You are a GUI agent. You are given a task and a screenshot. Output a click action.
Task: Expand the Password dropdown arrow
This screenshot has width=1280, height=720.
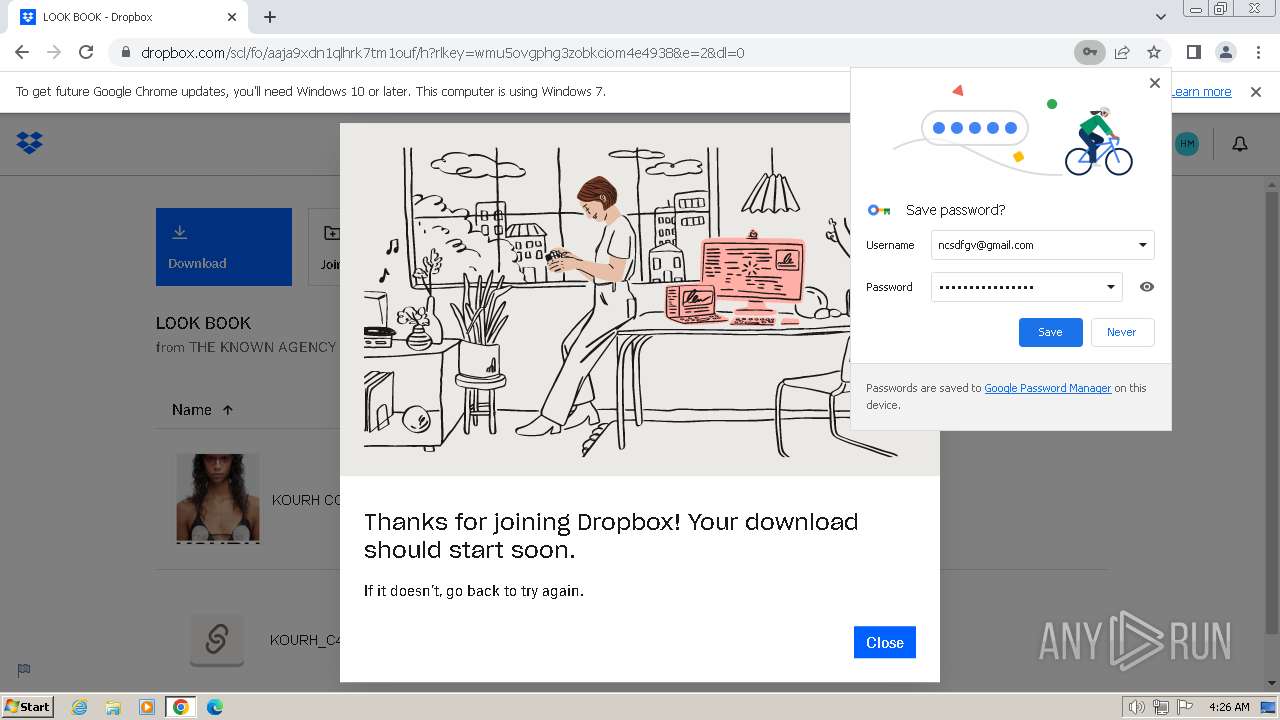(1110, 287)
